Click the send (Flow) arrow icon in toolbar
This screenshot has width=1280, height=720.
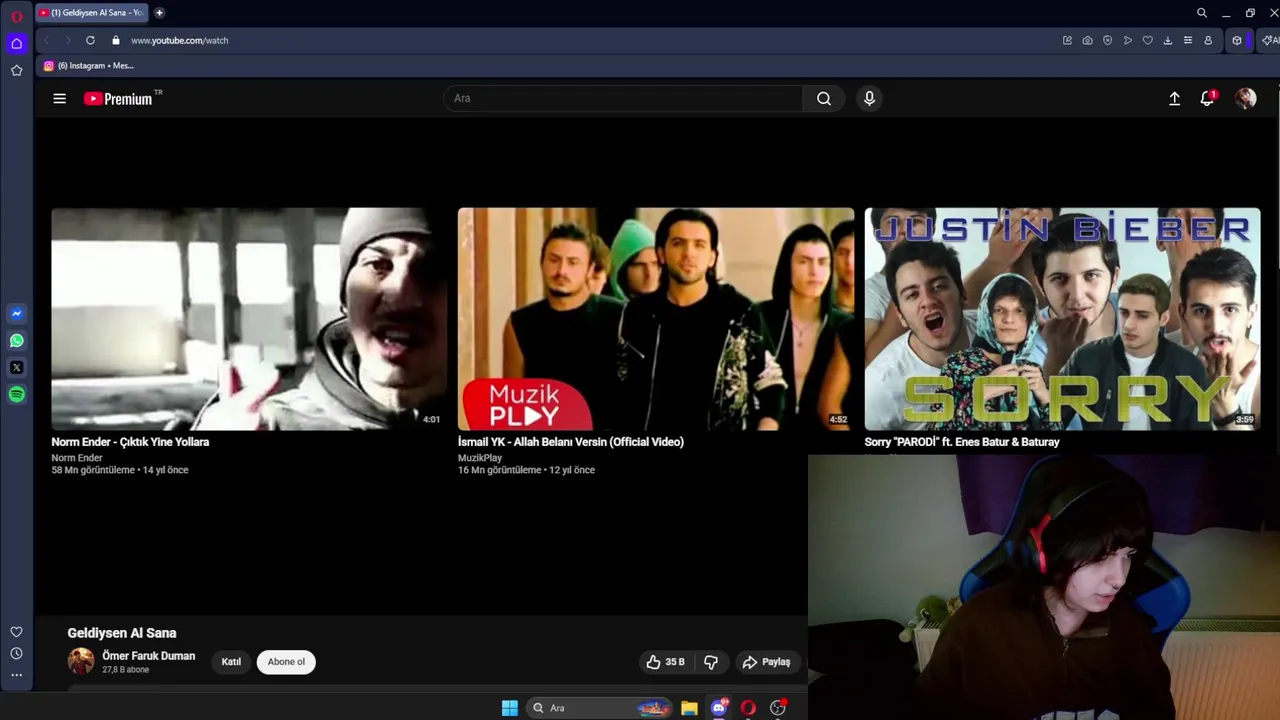point(1127,40)
